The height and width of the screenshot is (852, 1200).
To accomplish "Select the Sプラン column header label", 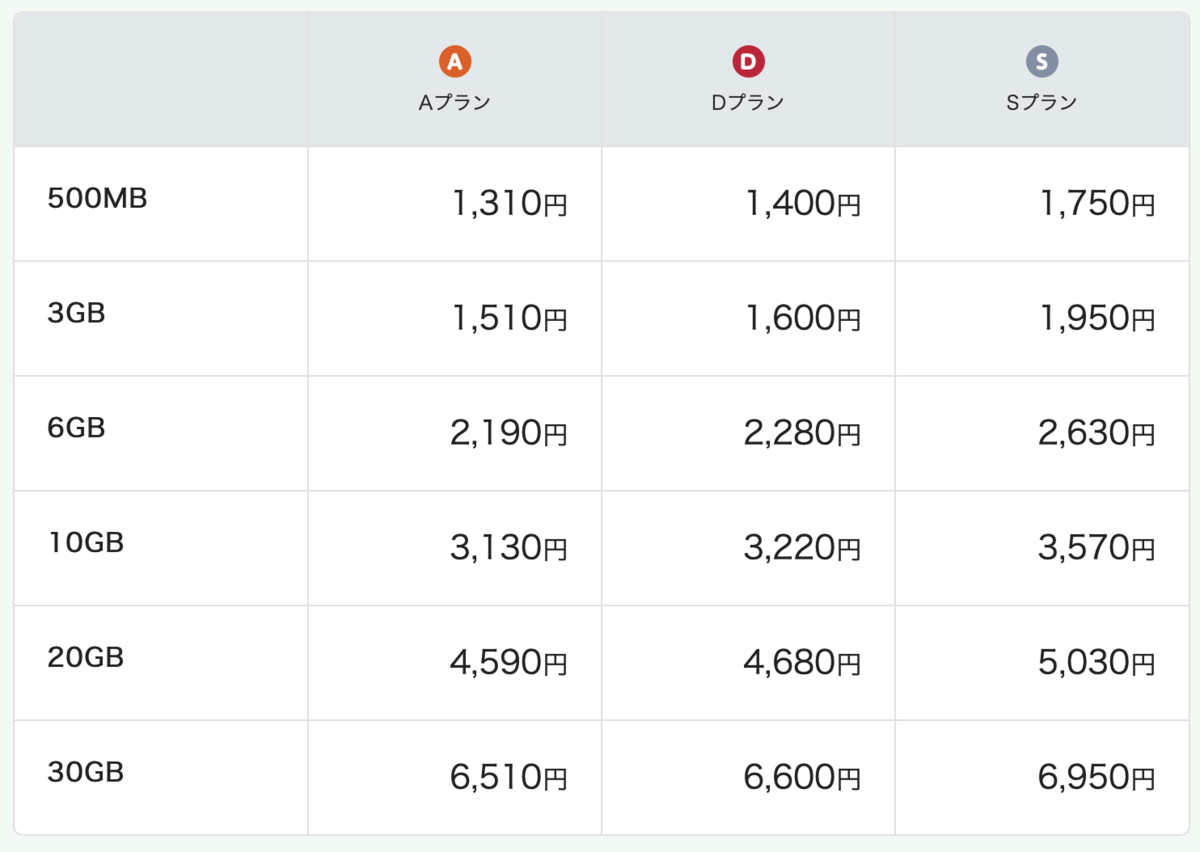I will click(1042, 102).
